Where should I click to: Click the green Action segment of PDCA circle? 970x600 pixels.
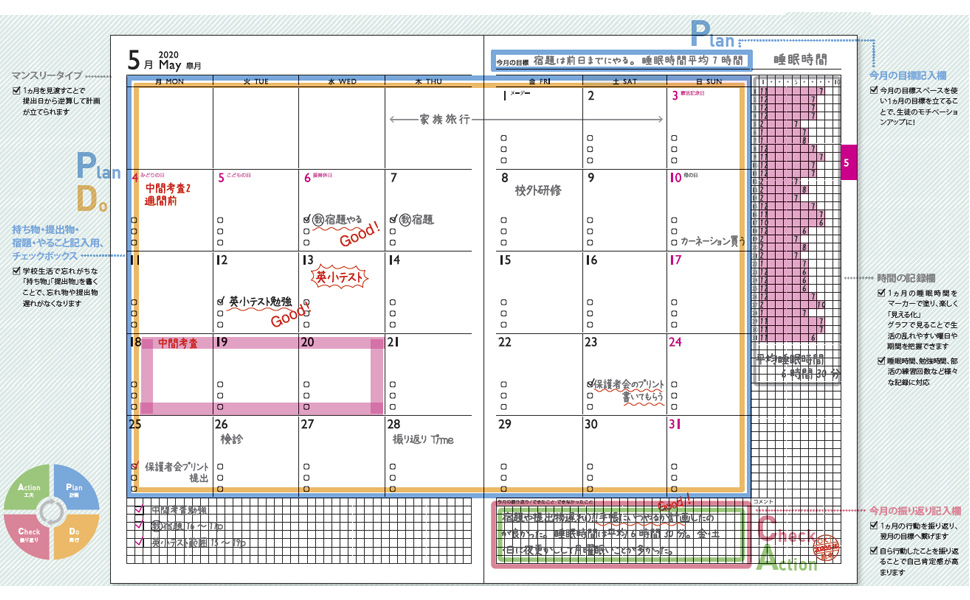pyautogui.click(x=28, y=489)
